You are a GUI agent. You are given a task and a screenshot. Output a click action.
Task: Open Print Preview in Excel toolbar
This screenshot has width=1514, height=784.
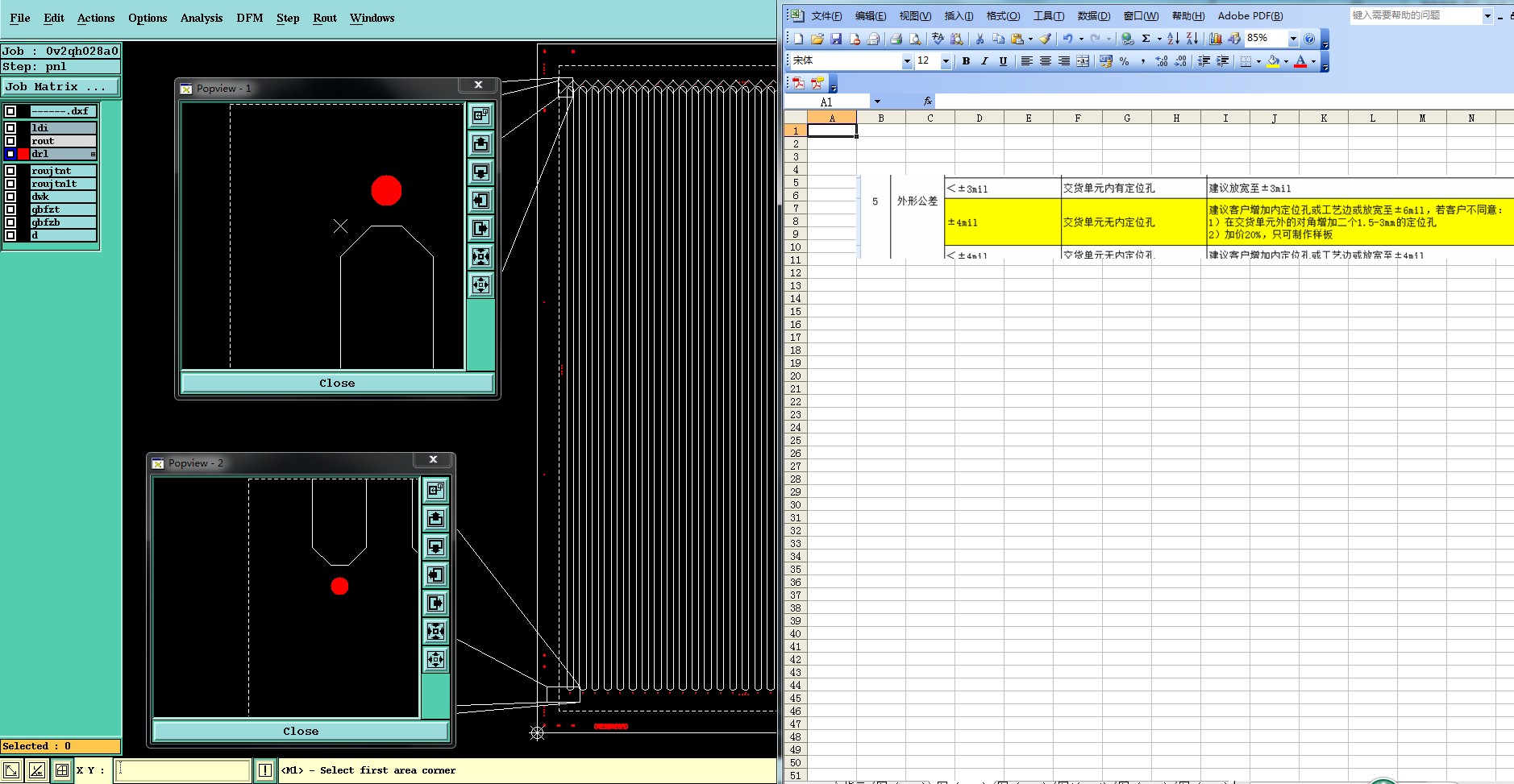click(914, 39)
